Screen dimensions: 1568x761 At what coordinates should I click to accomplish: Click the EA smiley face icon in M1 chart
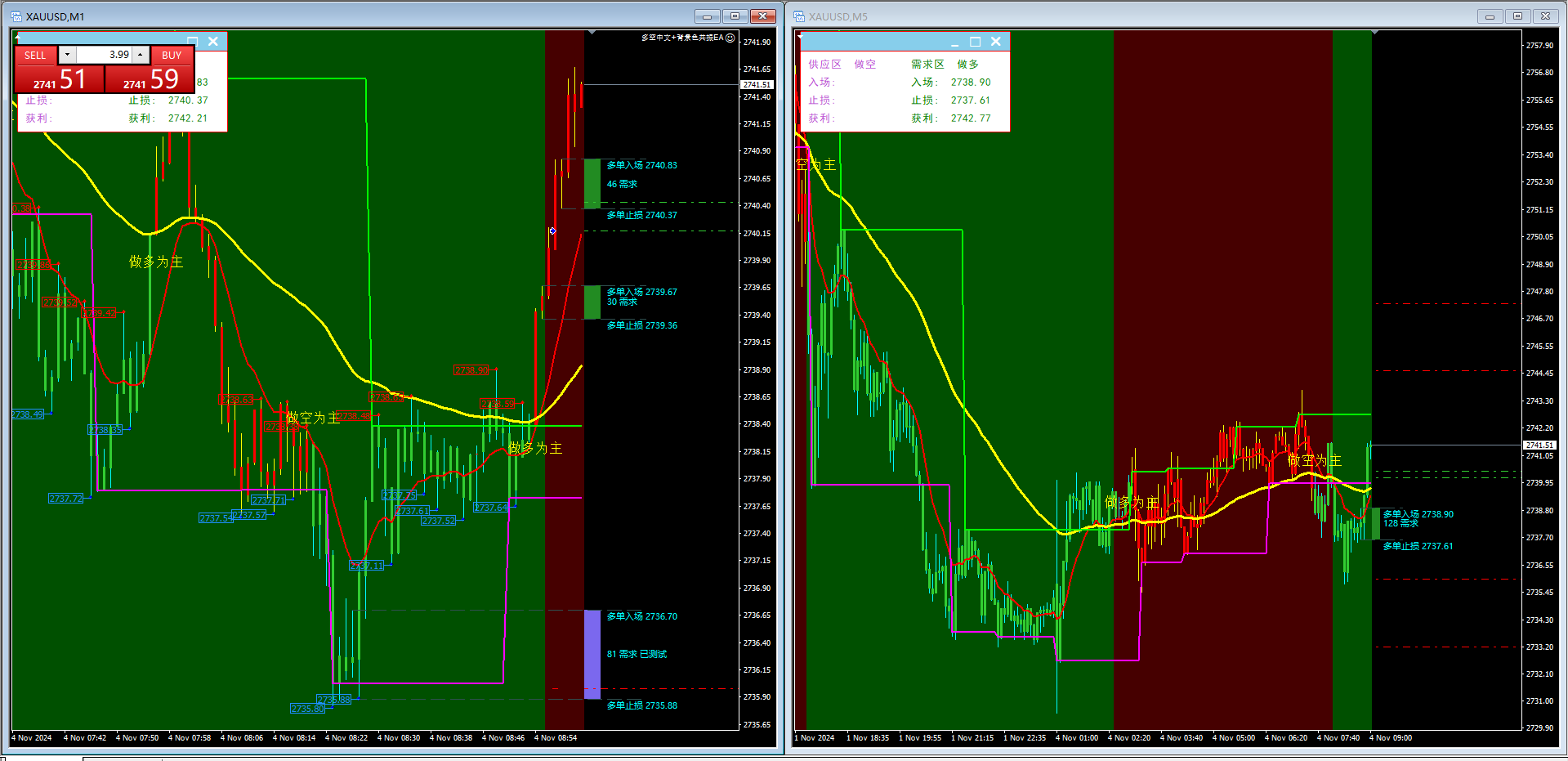tap(730, 38)
